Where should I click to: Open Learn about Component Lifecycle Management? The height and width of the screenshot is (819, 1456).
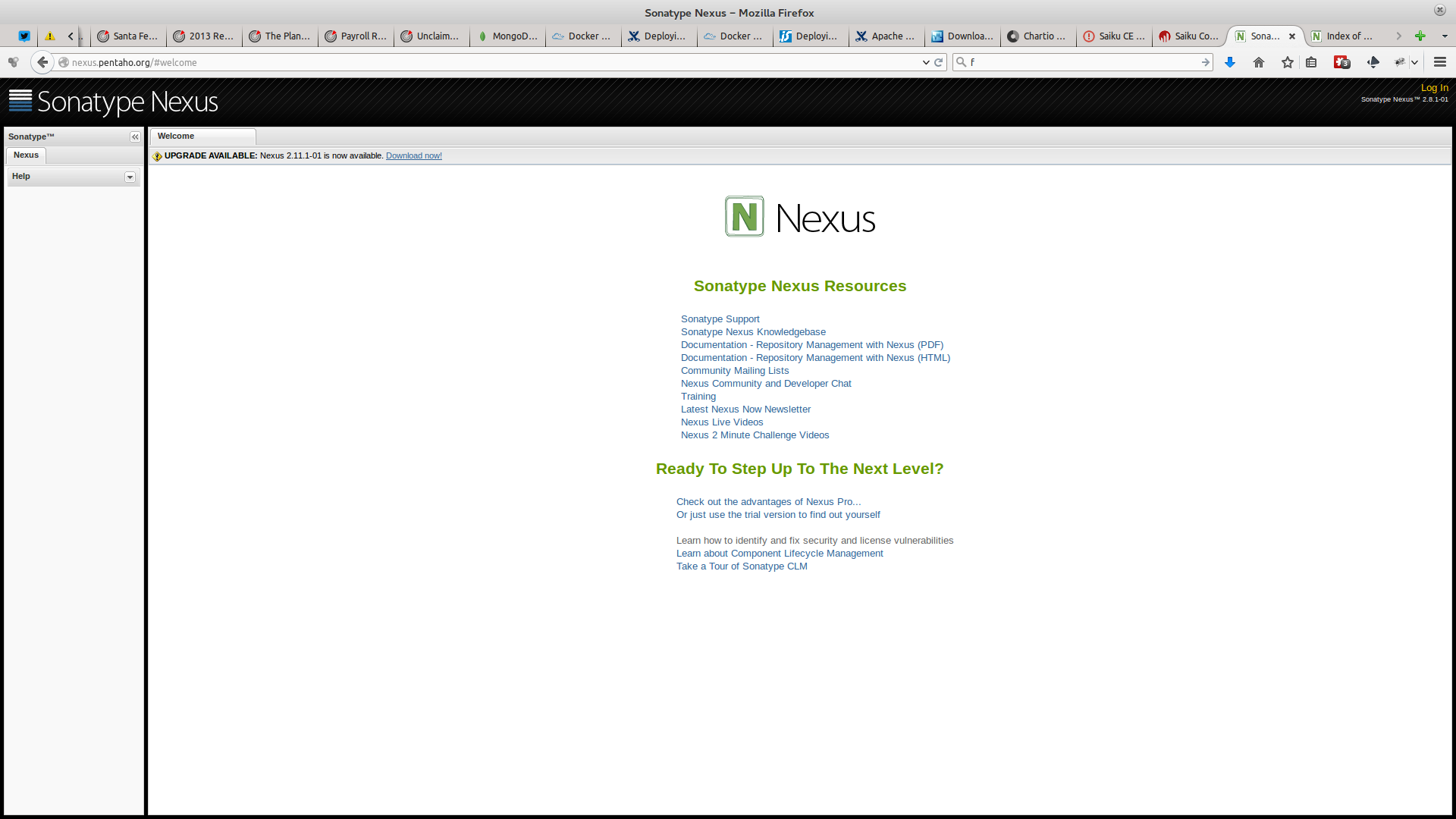pyautogui.click(x=780, y=554)
